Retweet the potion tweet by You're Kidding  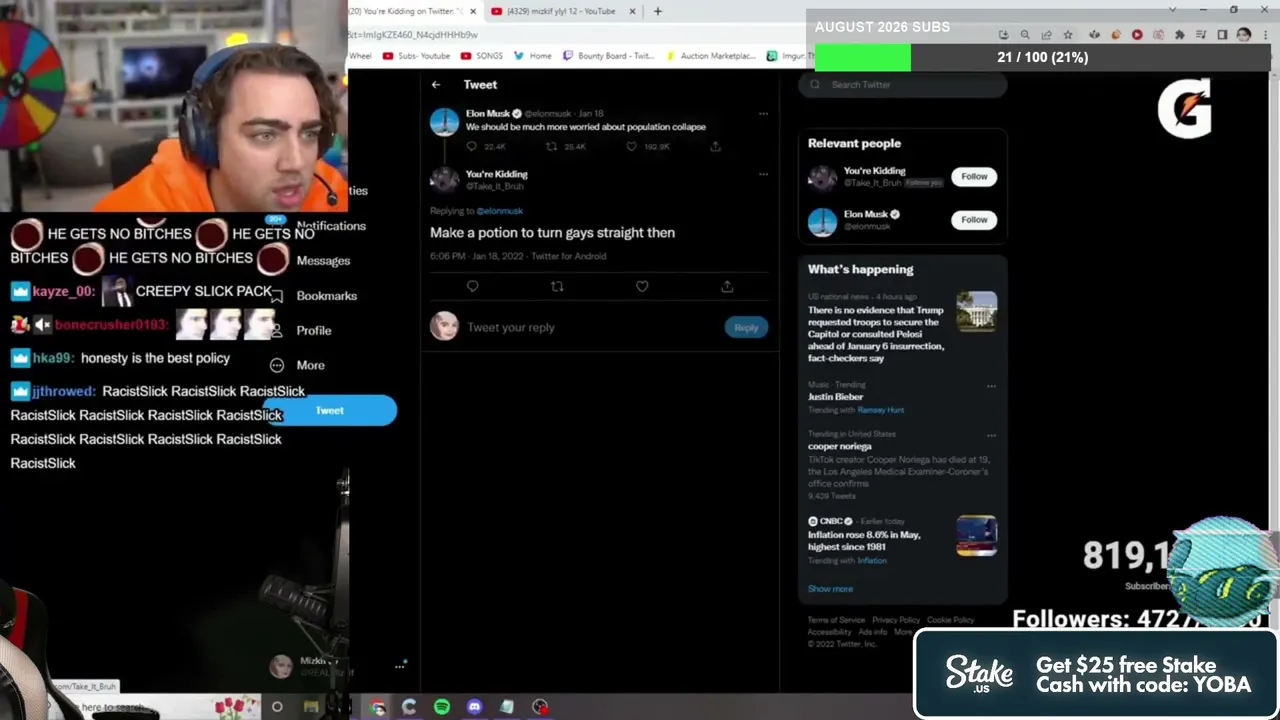tap(557, 287)
